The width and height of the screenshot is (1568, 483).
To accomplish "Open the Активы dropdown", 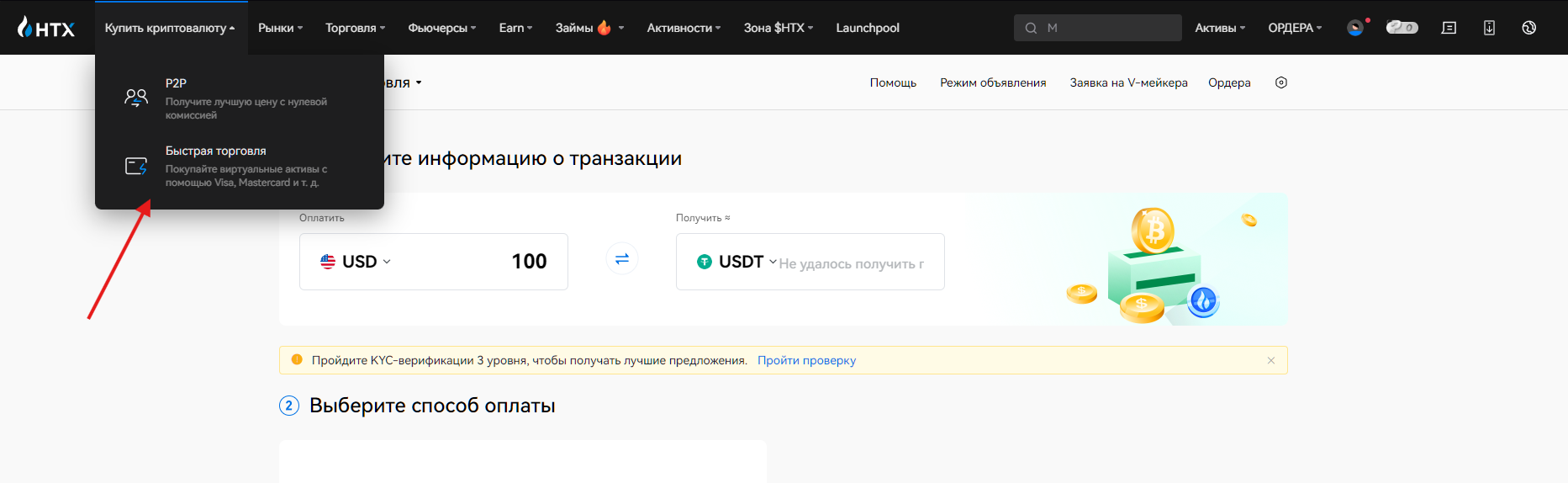I will pos(1220,28).
